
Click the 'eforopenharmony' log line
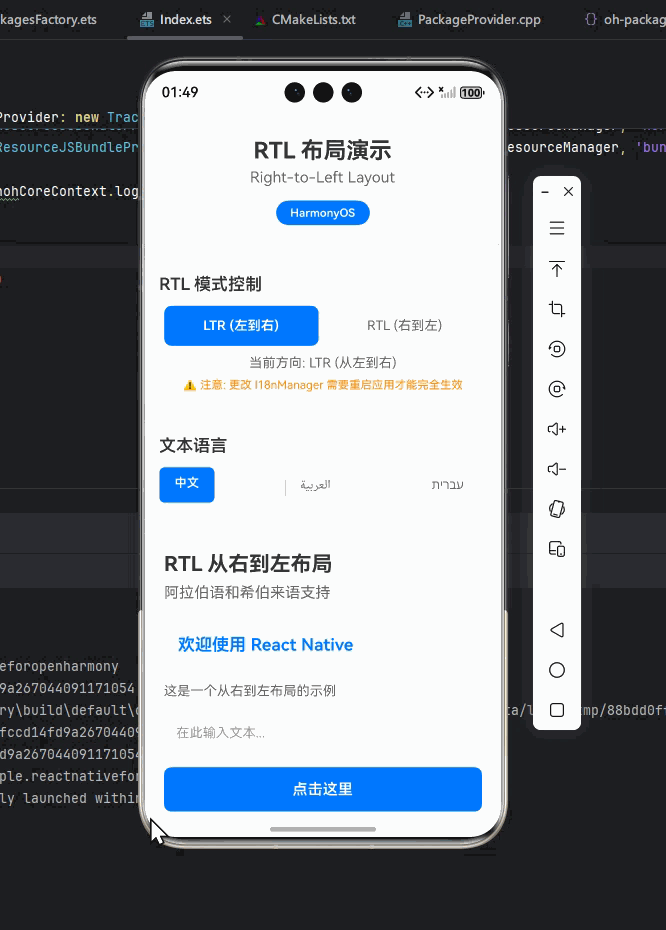pos(59,667)
